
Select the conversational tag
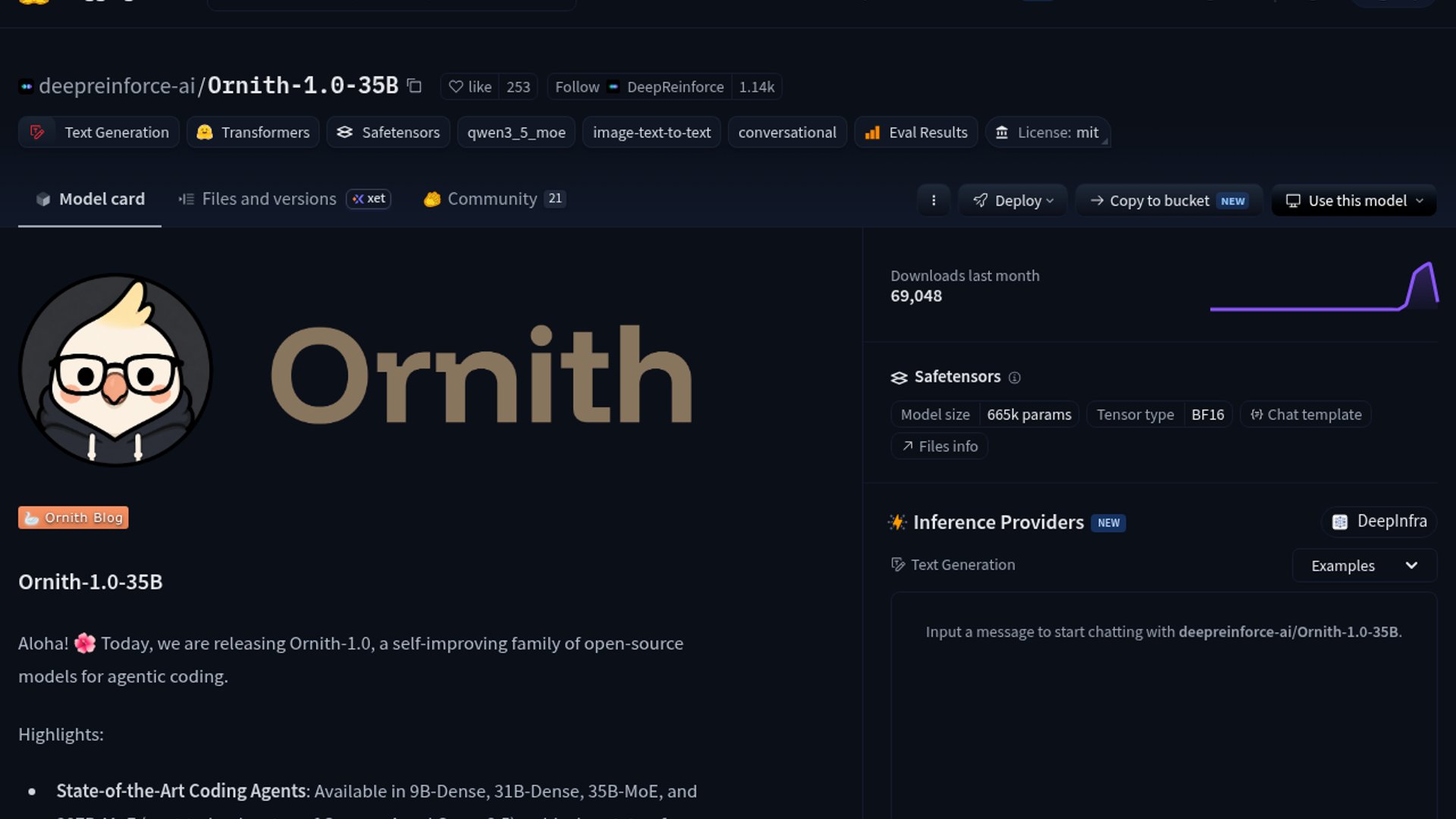(x=787, y=132)
